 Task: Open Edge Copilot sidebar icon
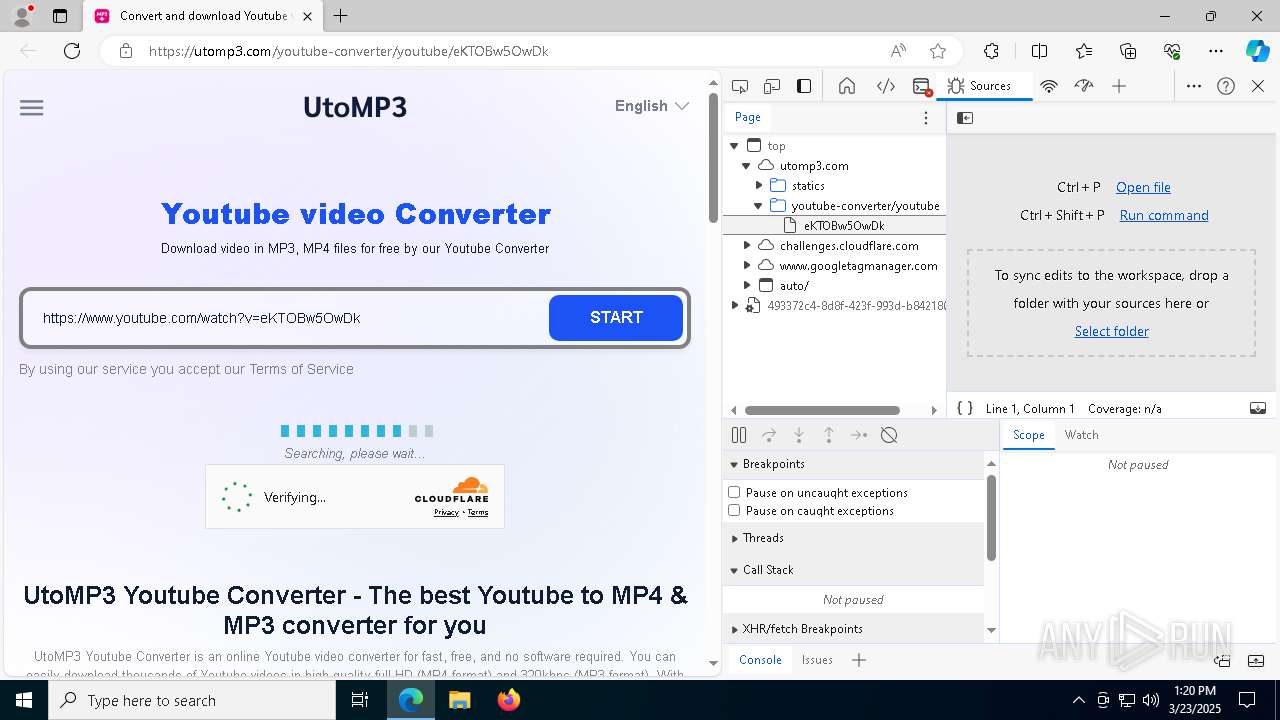coord(1257,51)
